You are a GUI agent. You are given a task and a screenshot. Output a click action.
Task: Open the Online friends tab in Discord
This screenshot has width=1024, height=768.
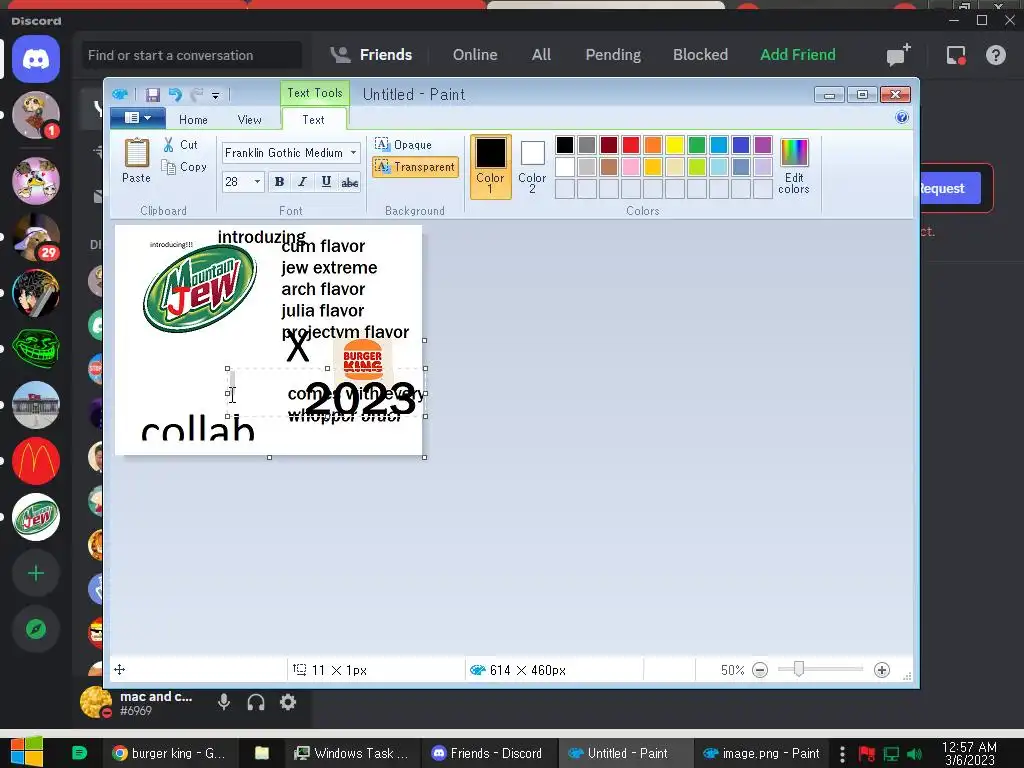[x=475, y=55]
